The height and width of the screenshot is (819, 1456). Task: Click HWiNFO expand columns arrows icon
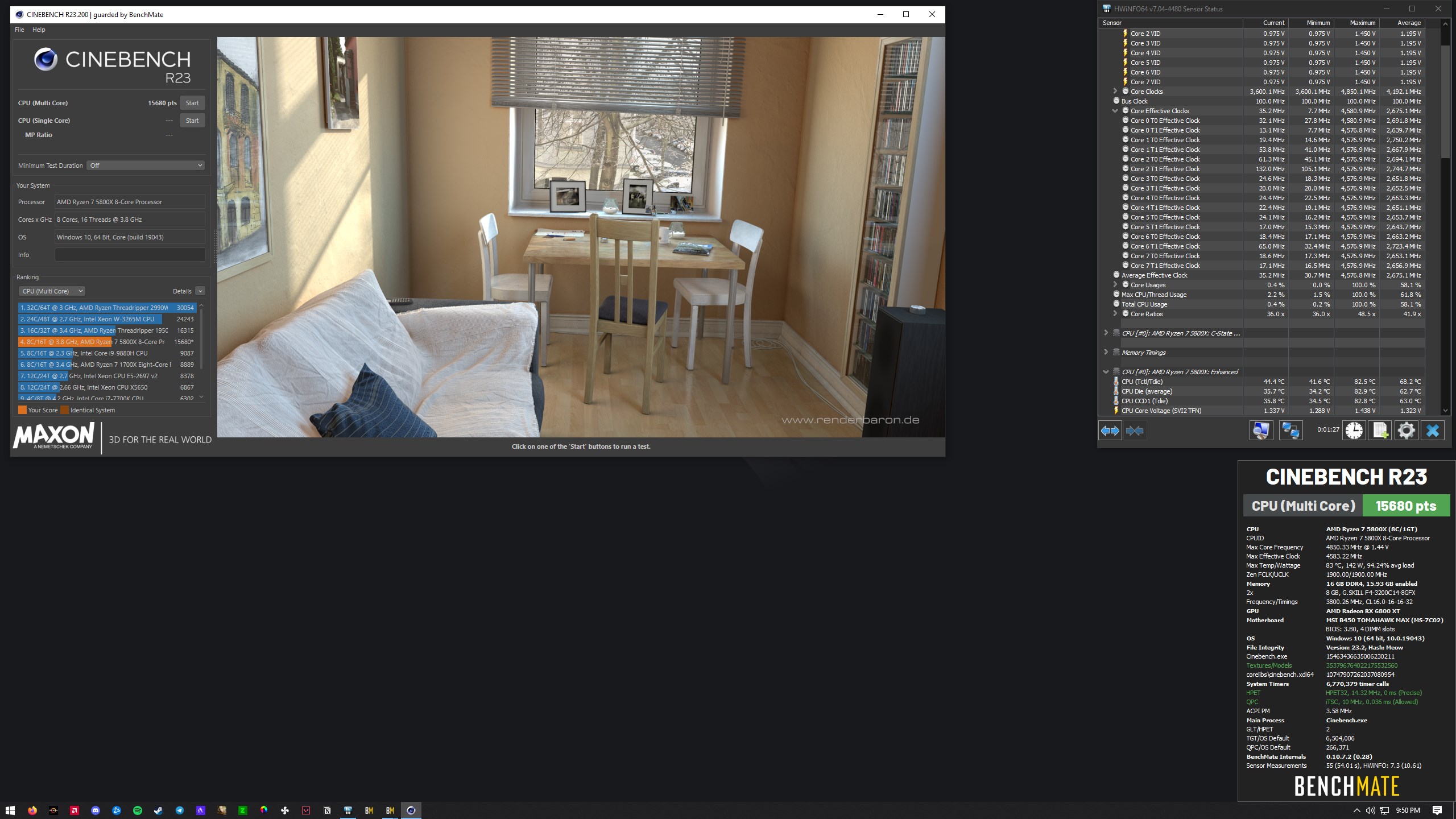click(1110, 431)
